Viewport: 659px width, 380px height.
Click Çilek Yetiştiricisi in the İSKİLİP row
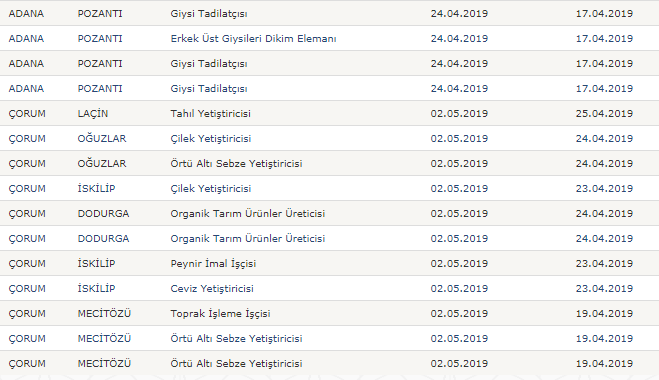tap(211, 188)
